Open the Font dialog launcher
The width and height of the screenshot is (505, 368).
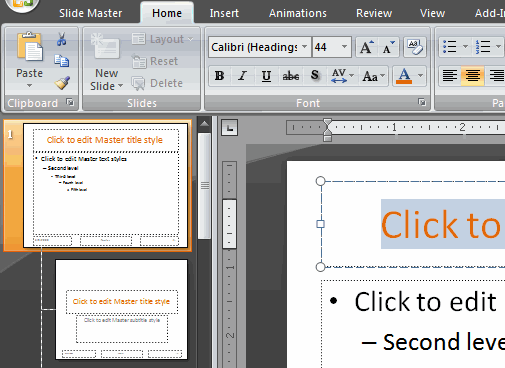[x=422, y=102]
